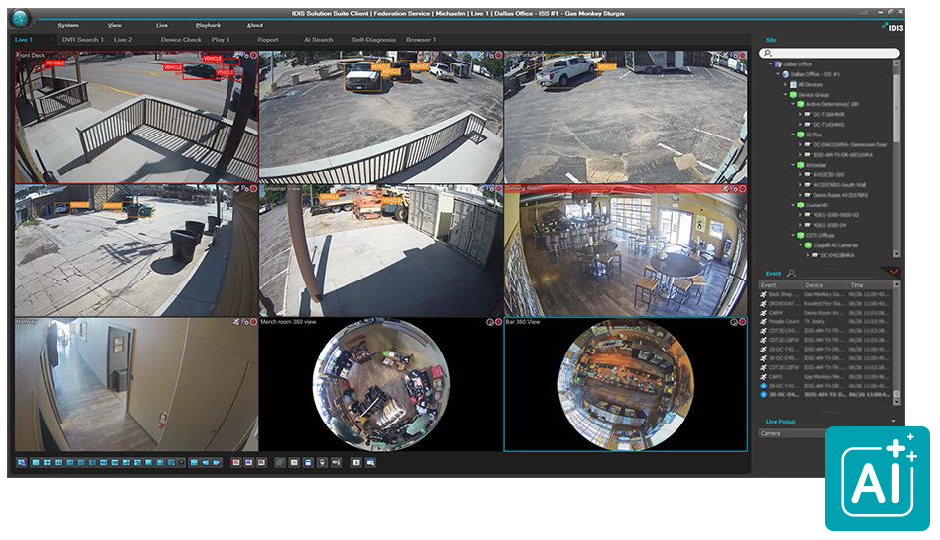Viewport: 940px width, 540px height.
Task: Switch to the Live 2 tab
Action: [x=123, y=40]
